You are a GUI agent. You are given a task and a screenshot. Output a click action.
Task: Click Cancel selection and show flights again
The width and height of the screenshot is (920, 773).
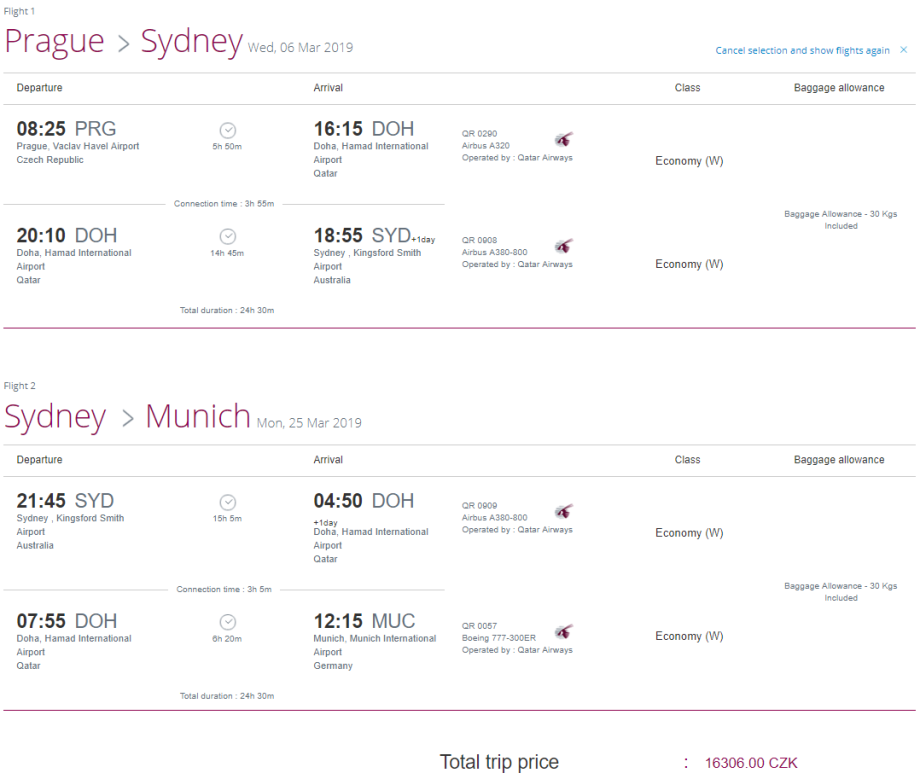pyautogui.click(x=802, y=51)
